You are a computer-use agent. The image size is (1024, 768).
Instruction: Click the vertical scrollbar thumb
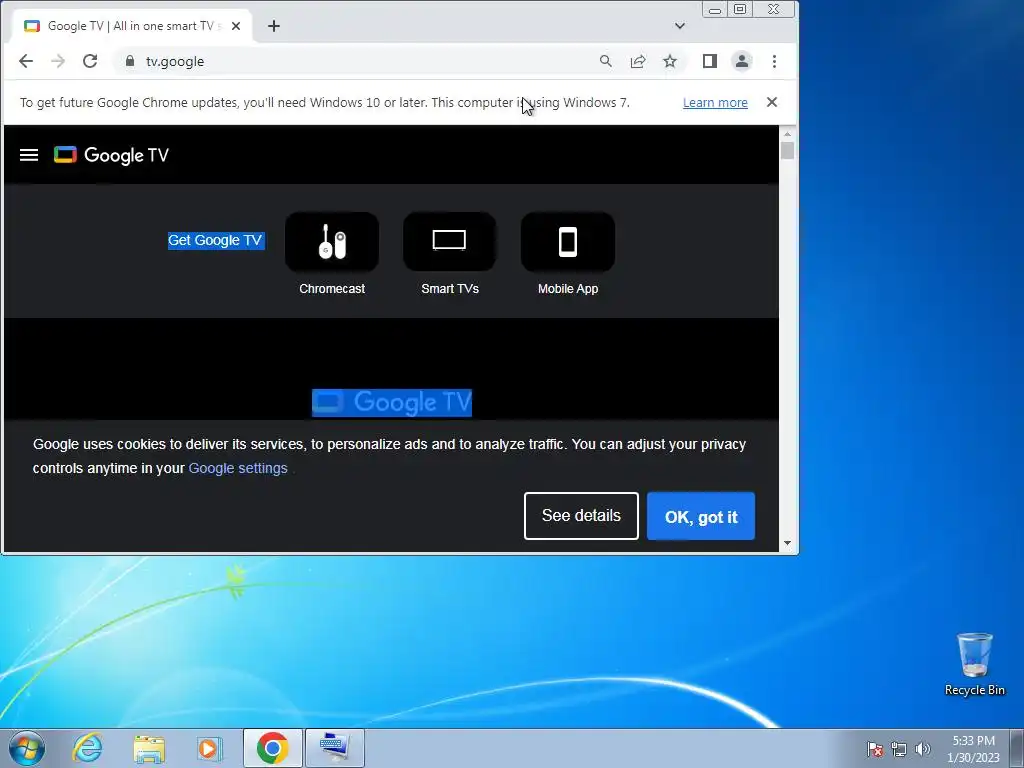[x=787, y=150]
